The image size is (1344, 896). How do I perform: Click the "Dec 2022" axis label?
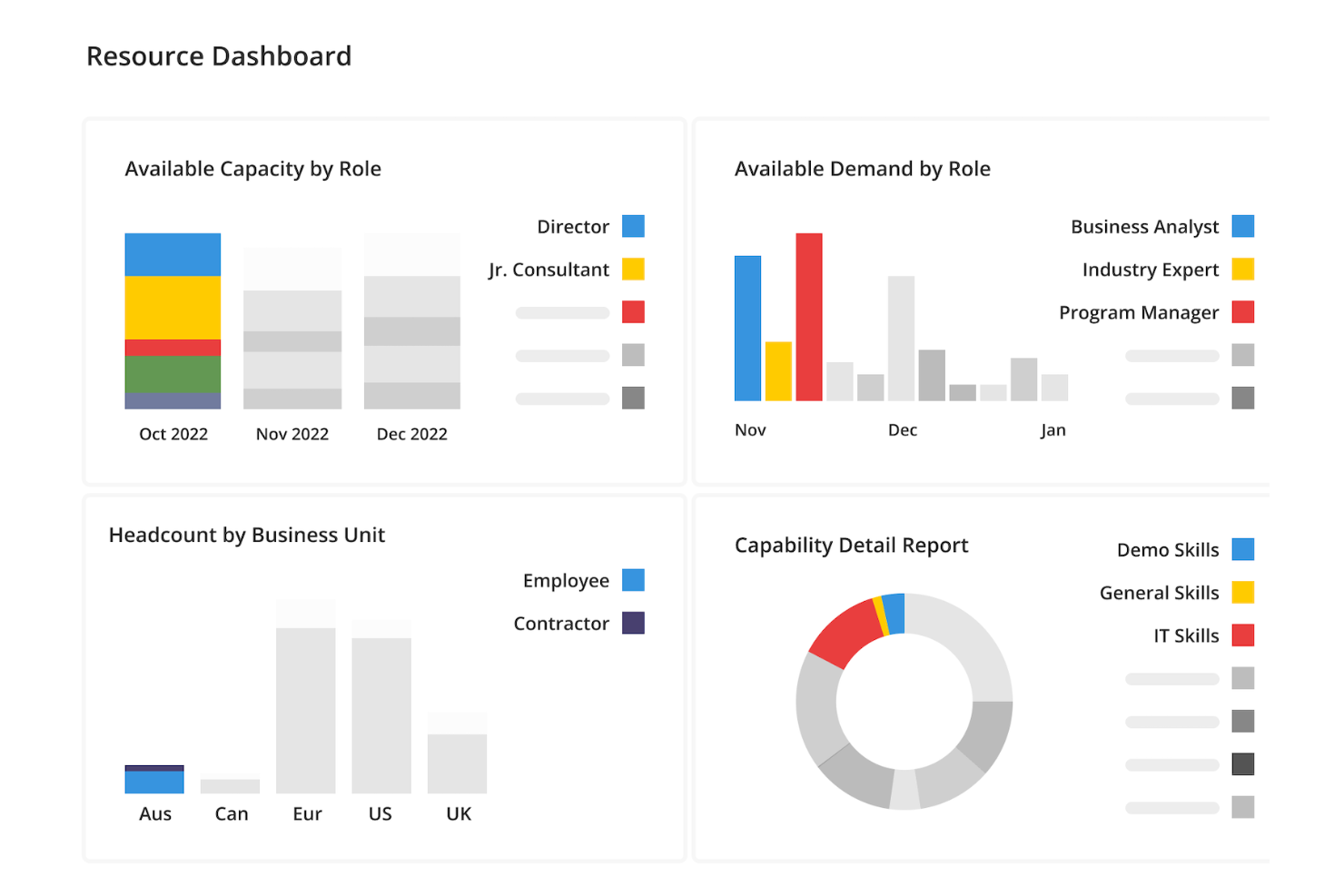coord(412,434)
